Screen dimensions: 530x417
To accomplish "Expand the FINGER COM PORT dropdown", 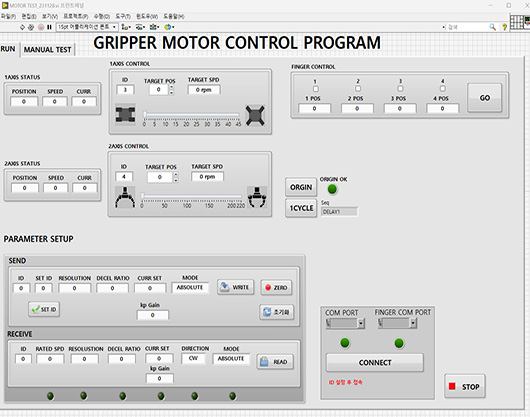I will (398, 323).
